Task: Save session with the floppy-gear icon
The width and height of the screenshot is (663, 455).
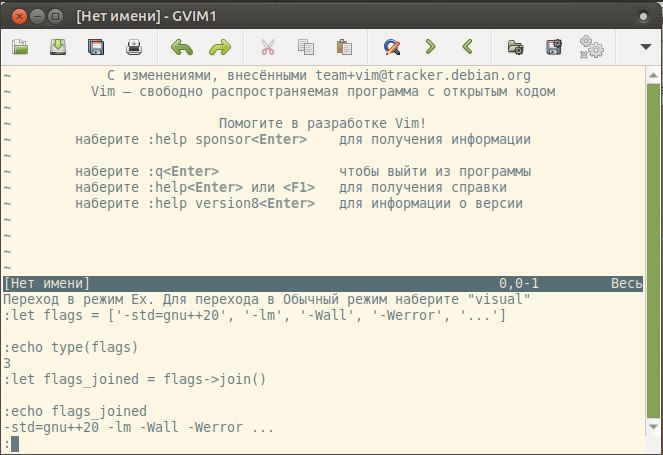Action: click(554, 47)
